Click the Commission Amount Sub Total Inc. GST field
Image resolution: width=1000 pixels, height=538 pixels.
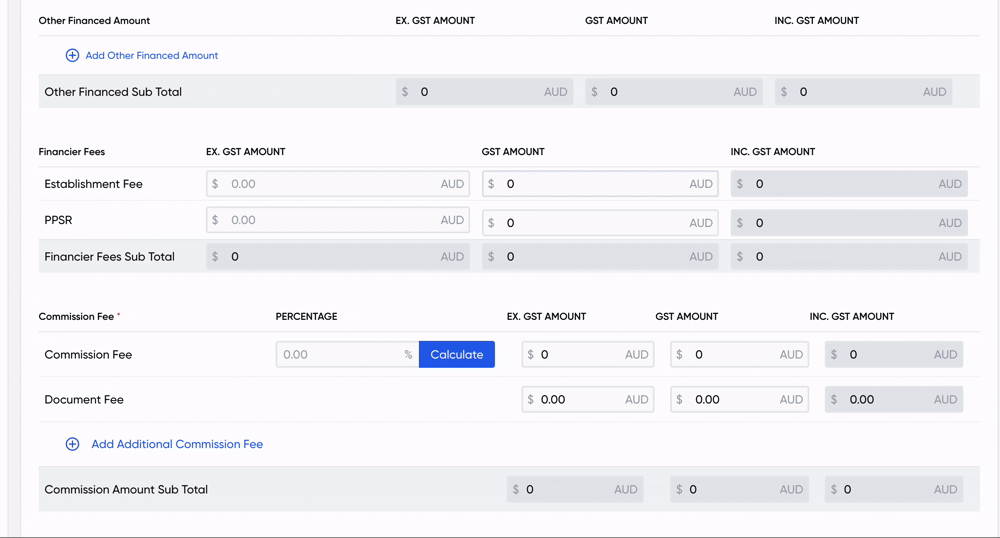[887, 490]
